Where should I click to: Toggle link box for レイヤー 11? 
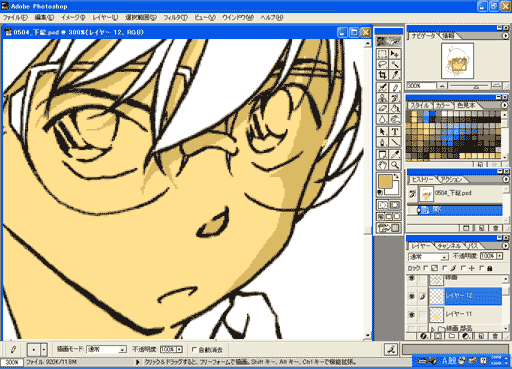(422, 314)
